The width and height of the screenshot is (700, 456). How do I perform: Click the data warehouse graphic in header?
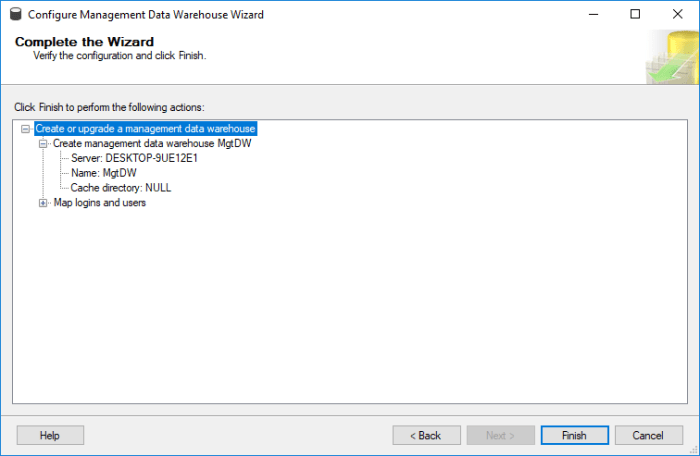[x=668, y=58]
